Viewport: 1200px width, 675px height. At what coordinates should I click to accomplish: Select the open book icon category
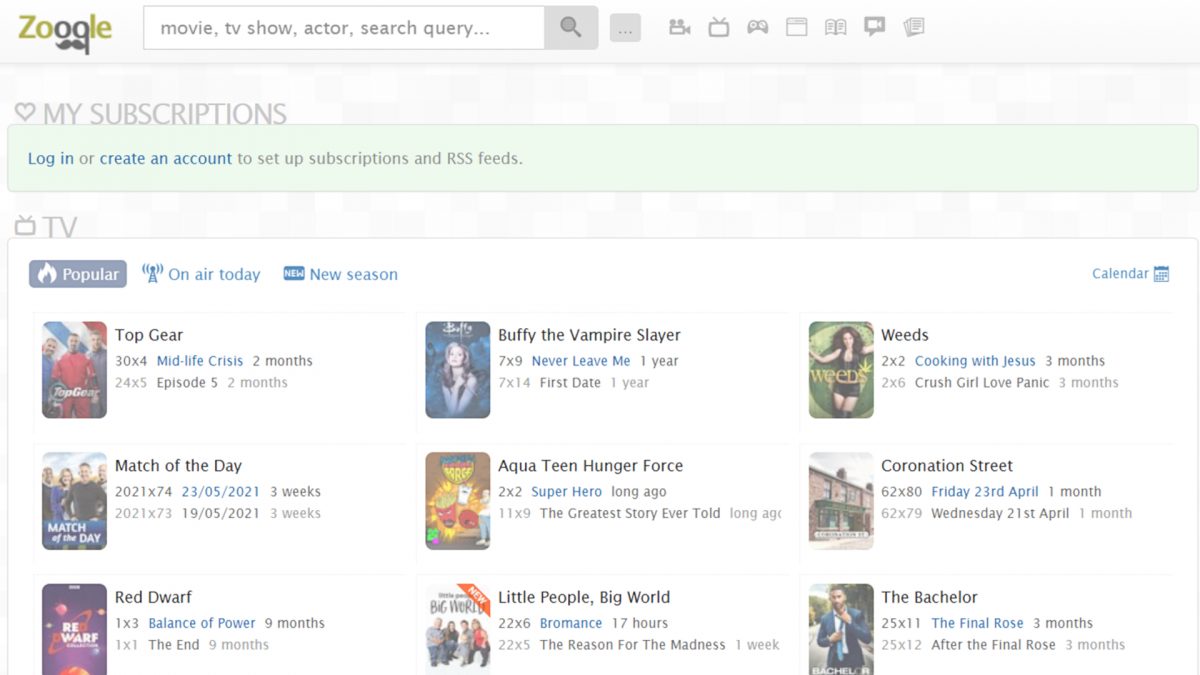[x=835, y=28]
